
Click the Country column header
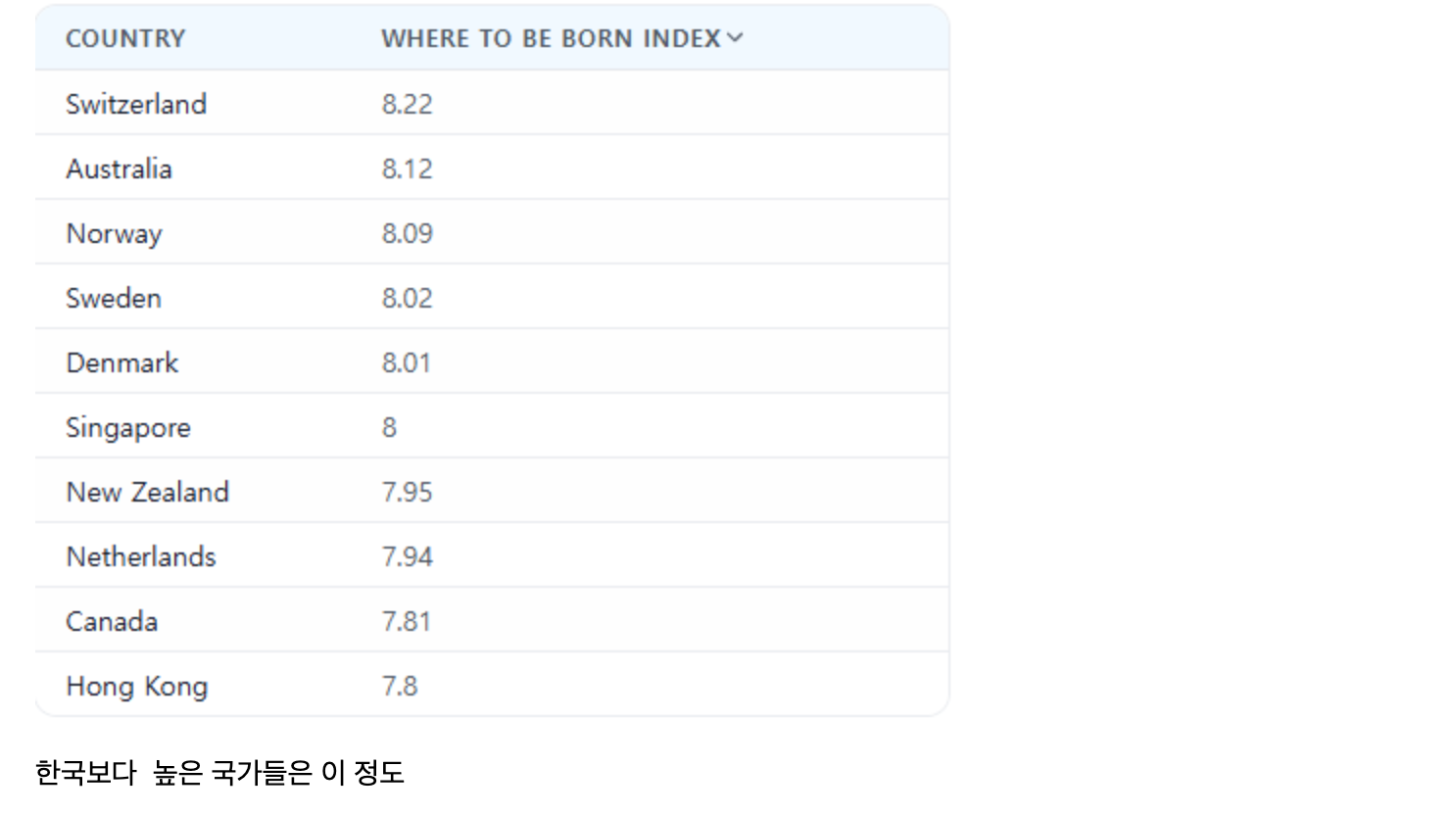click(125, 38)
